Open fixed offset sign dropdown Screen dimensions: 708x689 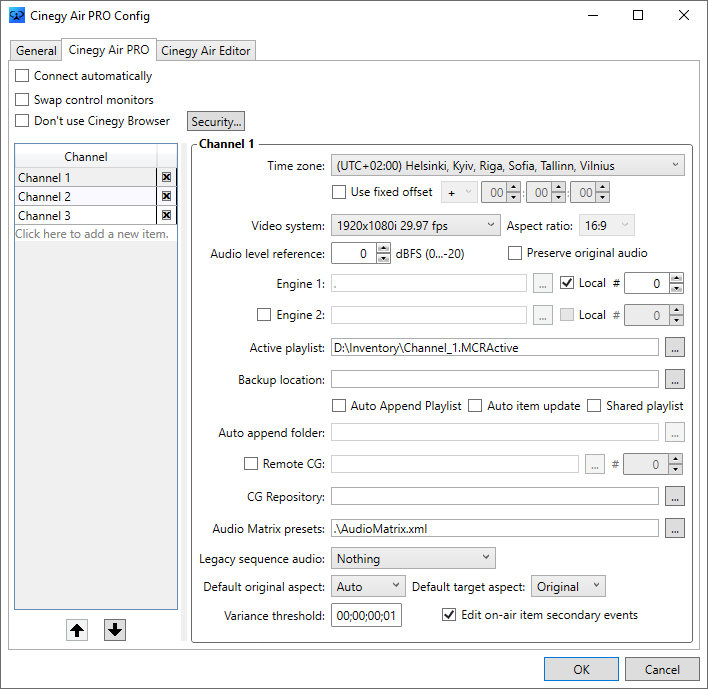pos(459,192)
